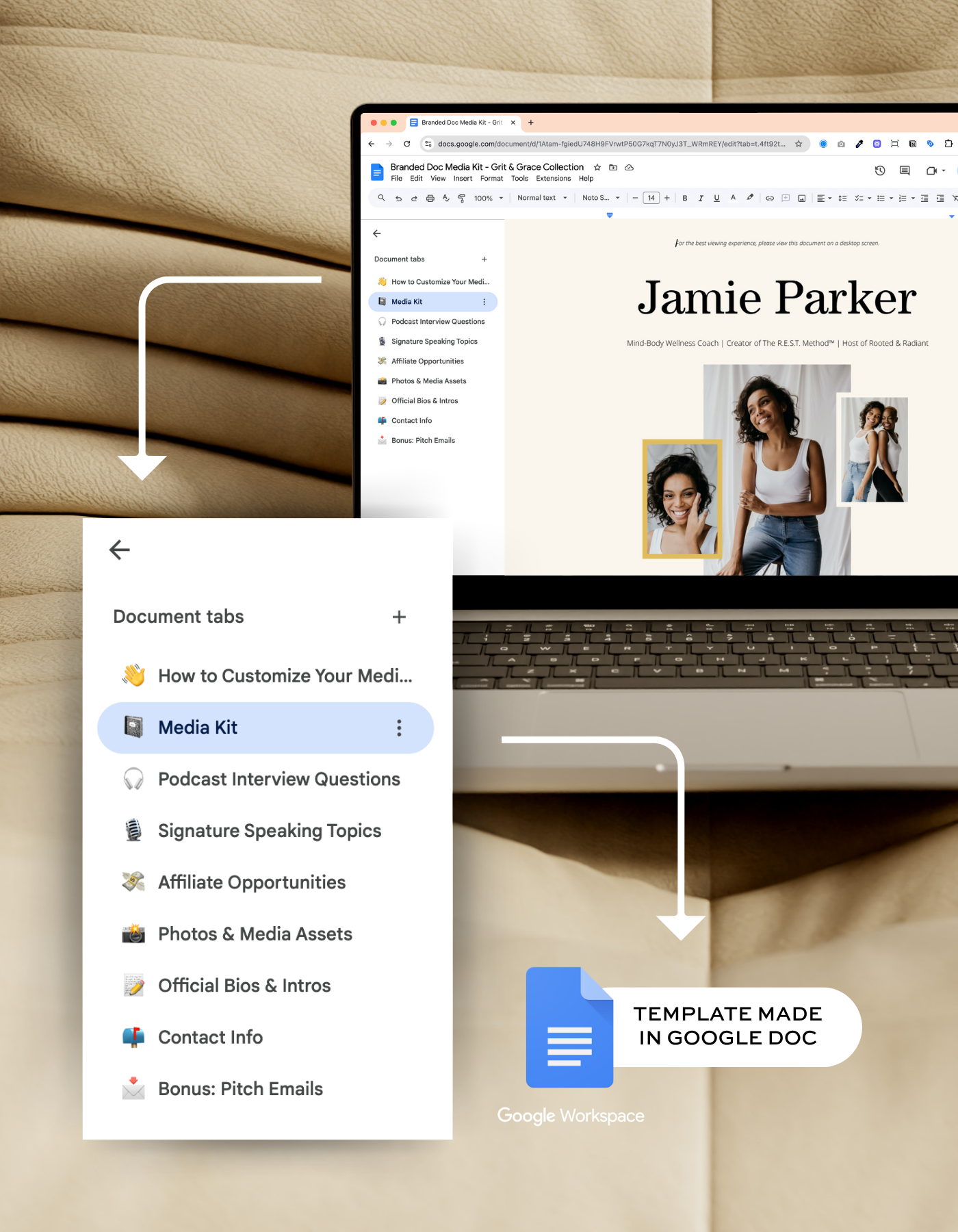Open the Insert menu
The height and width of the screenshot is (1232, 958).
pyautogui.click(x=463, y=179)
